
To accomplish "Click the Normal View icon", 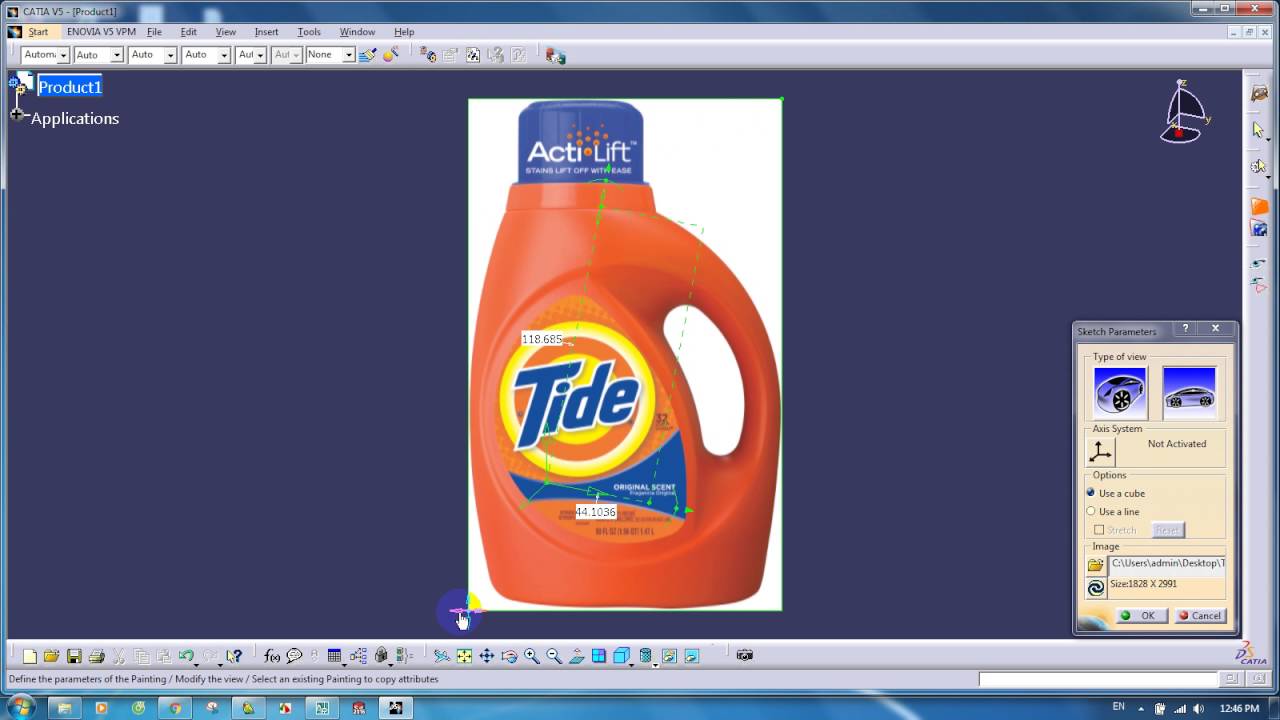I will point(577,656).
